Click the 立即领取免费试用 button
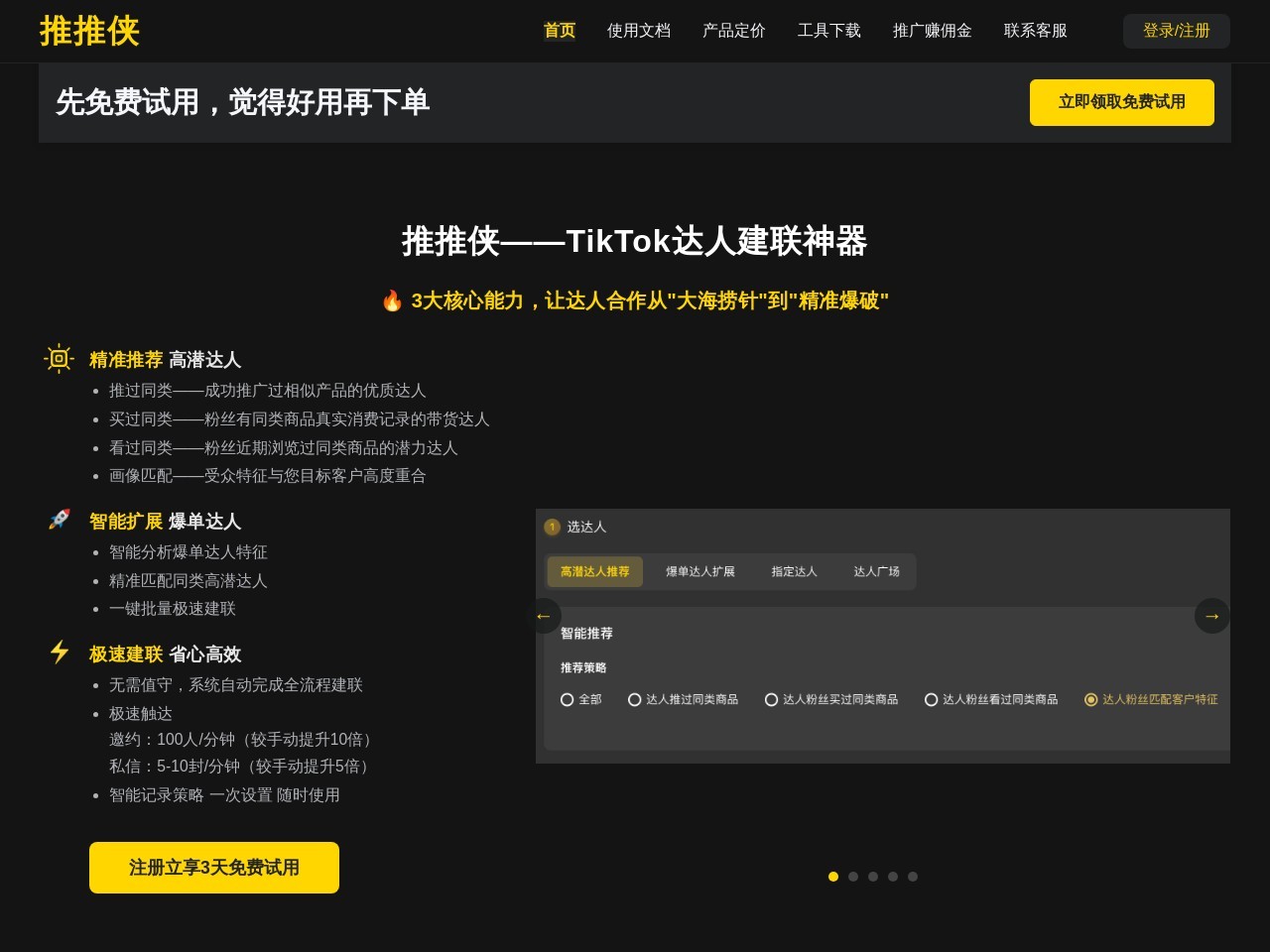This screenshot has height=952, width=1270. tap(1121, 102)
